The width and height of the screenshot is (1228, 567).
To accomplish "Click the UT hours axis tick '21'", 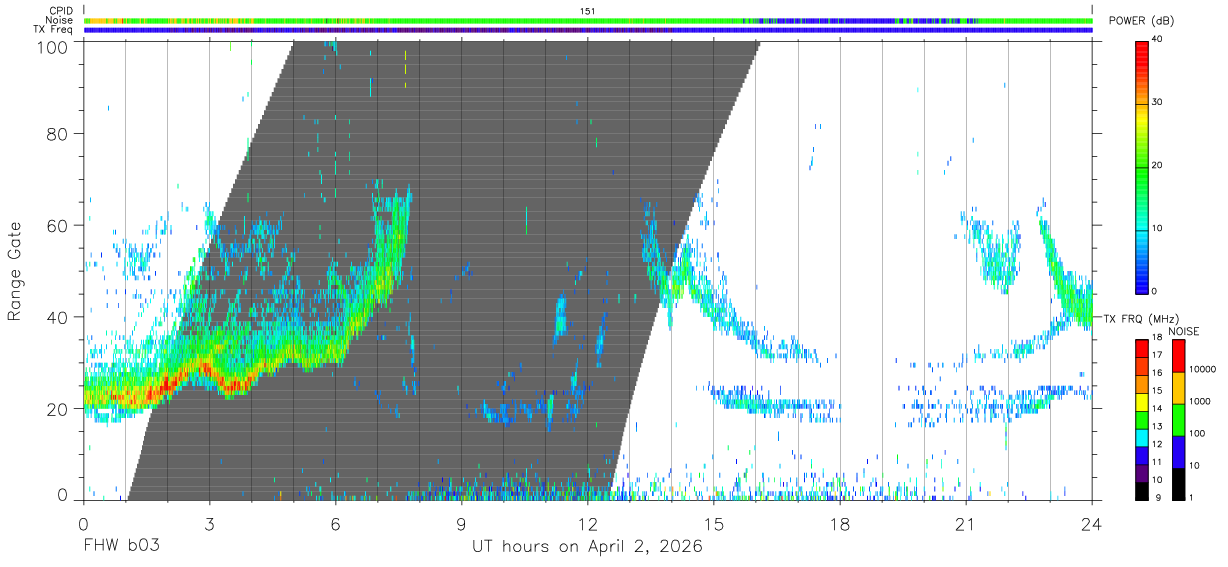I will (966, 523).
